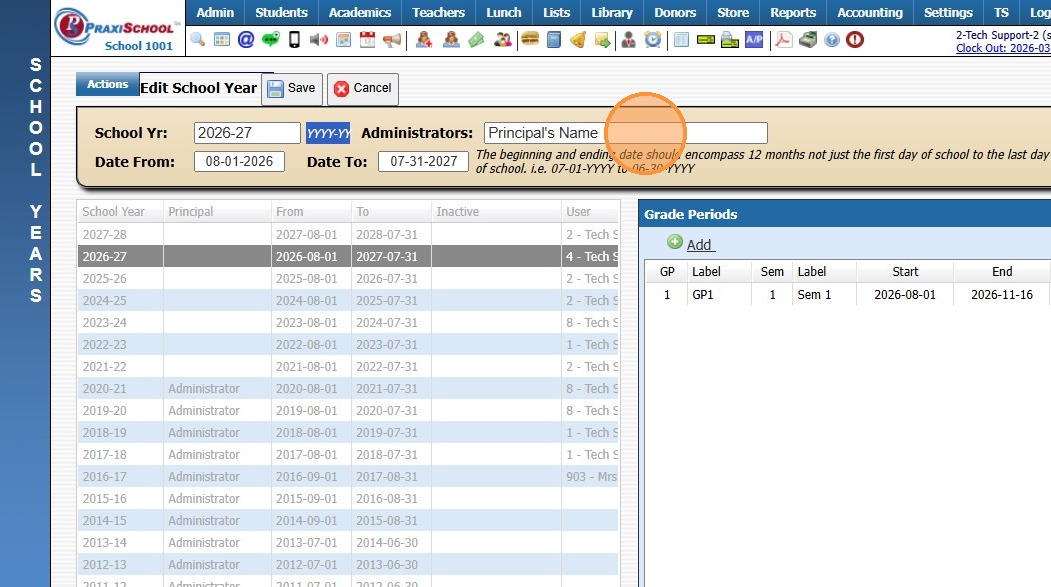
Task: Click the Save button
Action: click(x=292, y=88)
